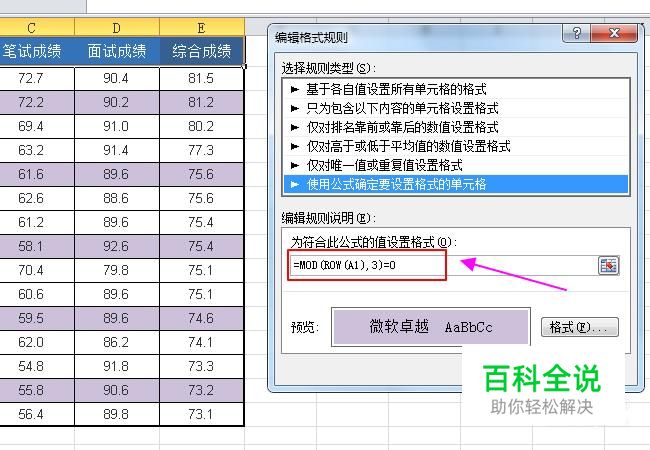Click cell with value 70.4

[36, 271]
